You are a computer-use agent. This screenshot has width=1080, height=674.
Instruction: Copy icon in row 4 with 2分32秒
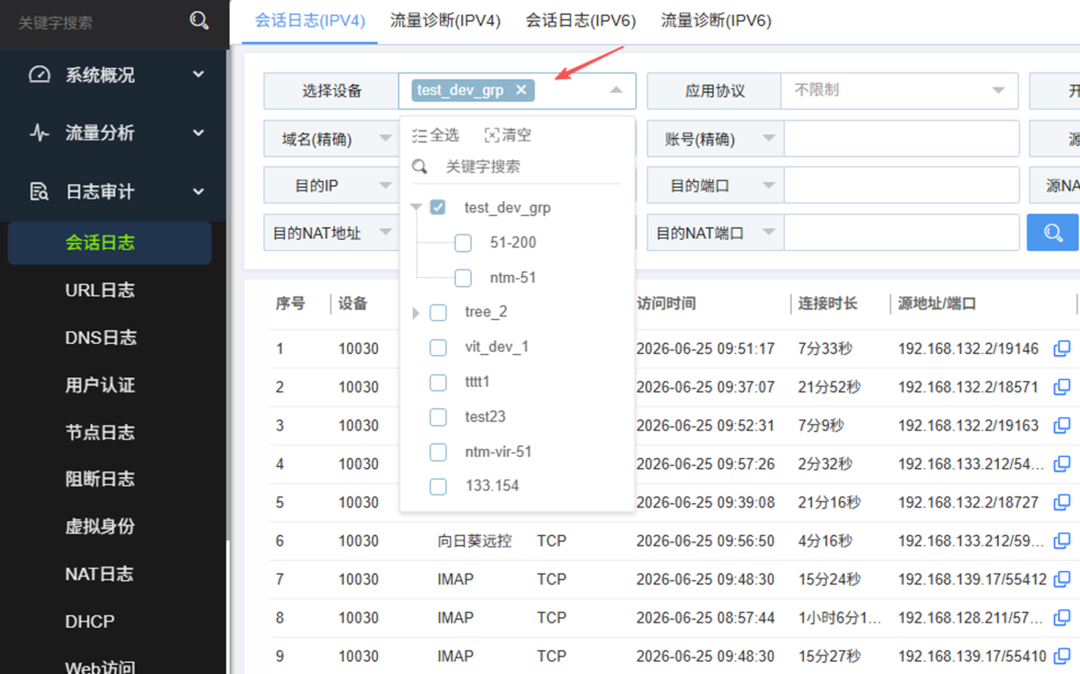point(1061,464)
